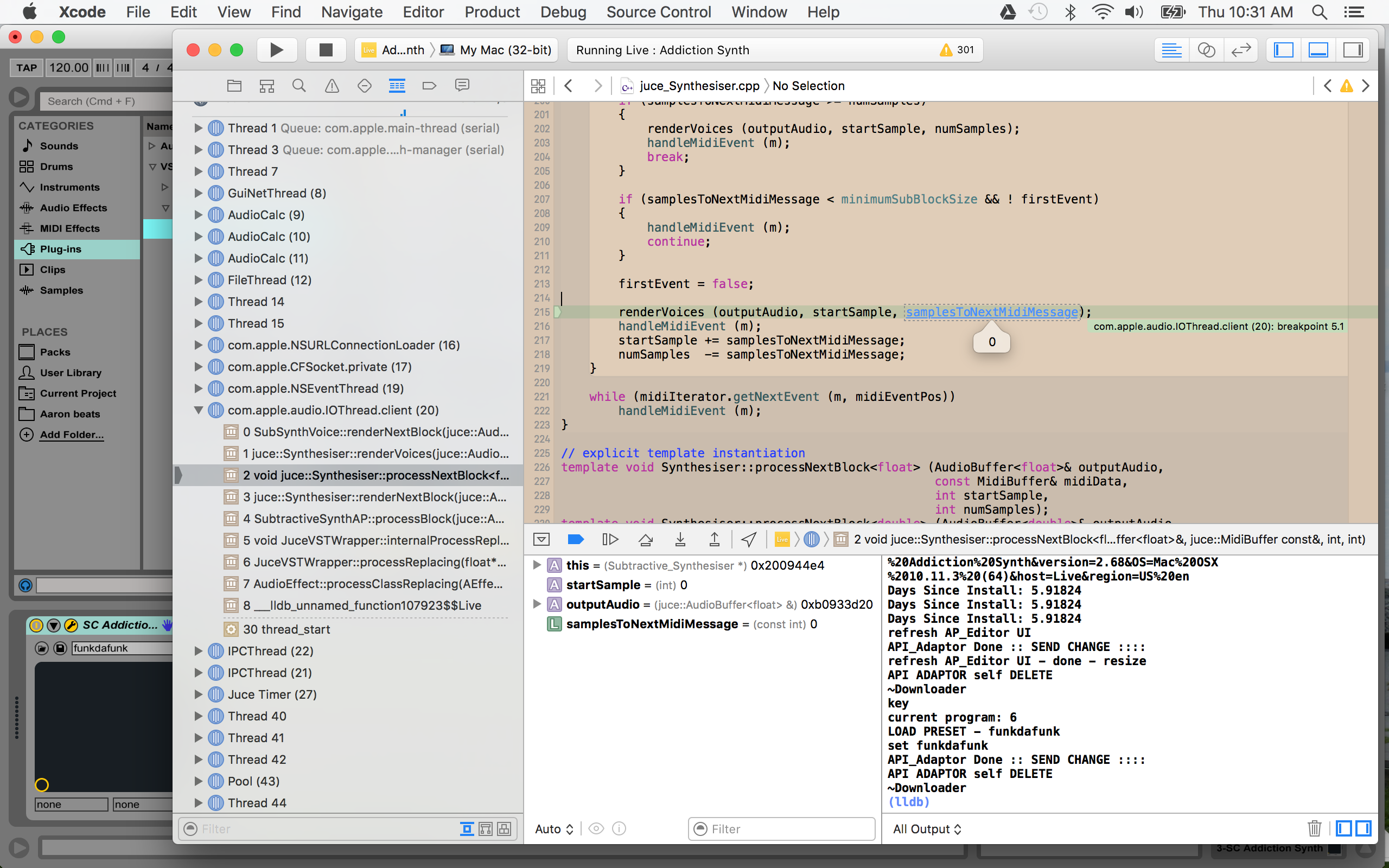
Task: Click the Step Over debug icon
Action: pyautogui.click(x=645, y=539)
